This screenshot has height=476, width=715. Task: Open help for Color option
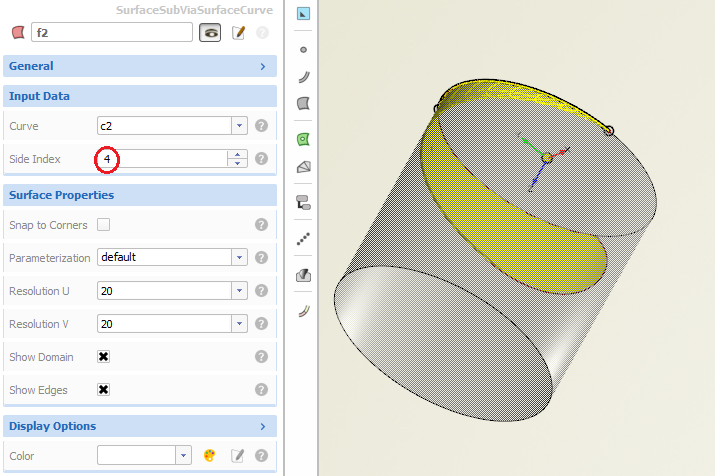[x=261, y=455]
